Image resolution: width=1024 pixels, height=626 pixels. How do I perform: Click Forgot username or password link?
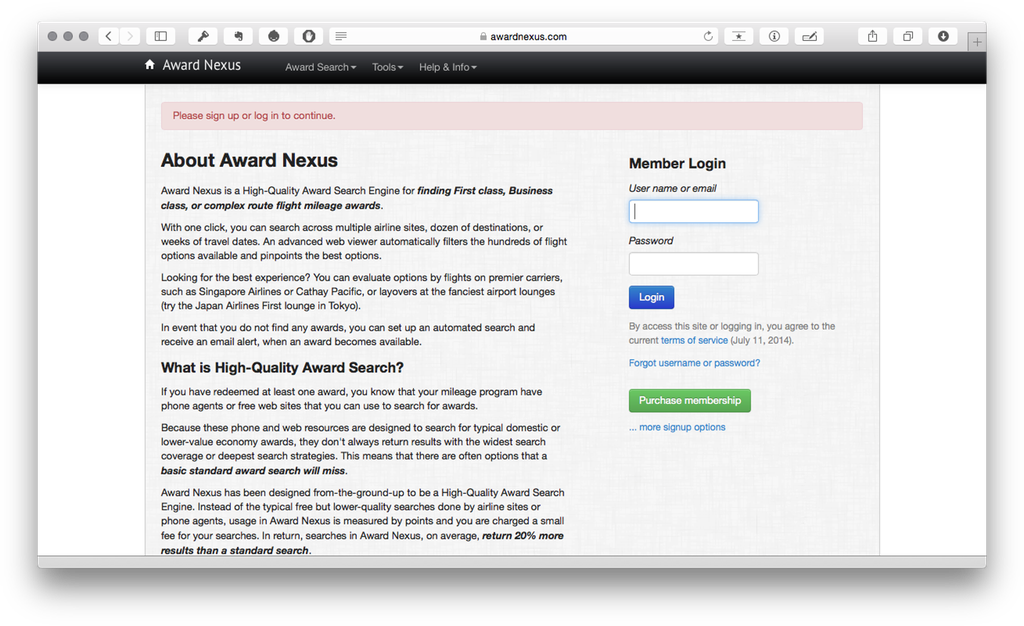[x=694, y=363]
